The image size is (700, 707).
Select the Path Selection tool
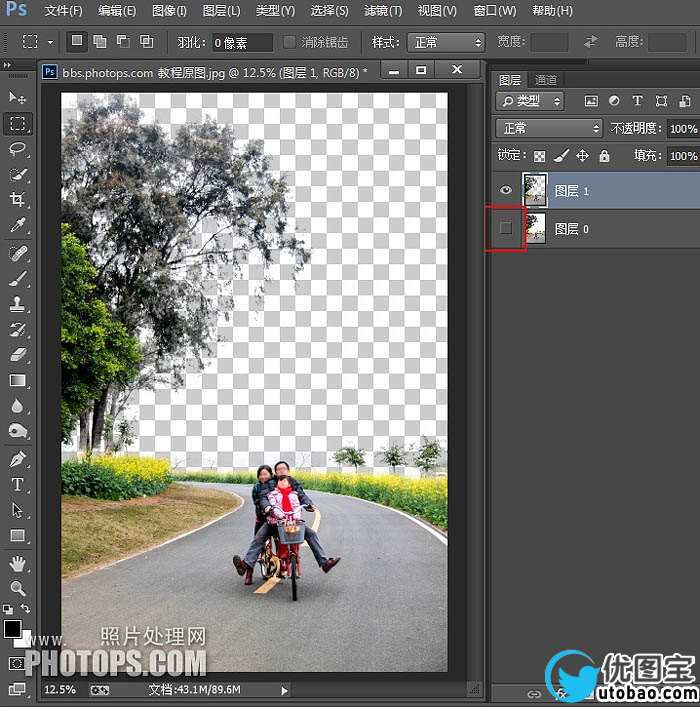coord(17,510)
